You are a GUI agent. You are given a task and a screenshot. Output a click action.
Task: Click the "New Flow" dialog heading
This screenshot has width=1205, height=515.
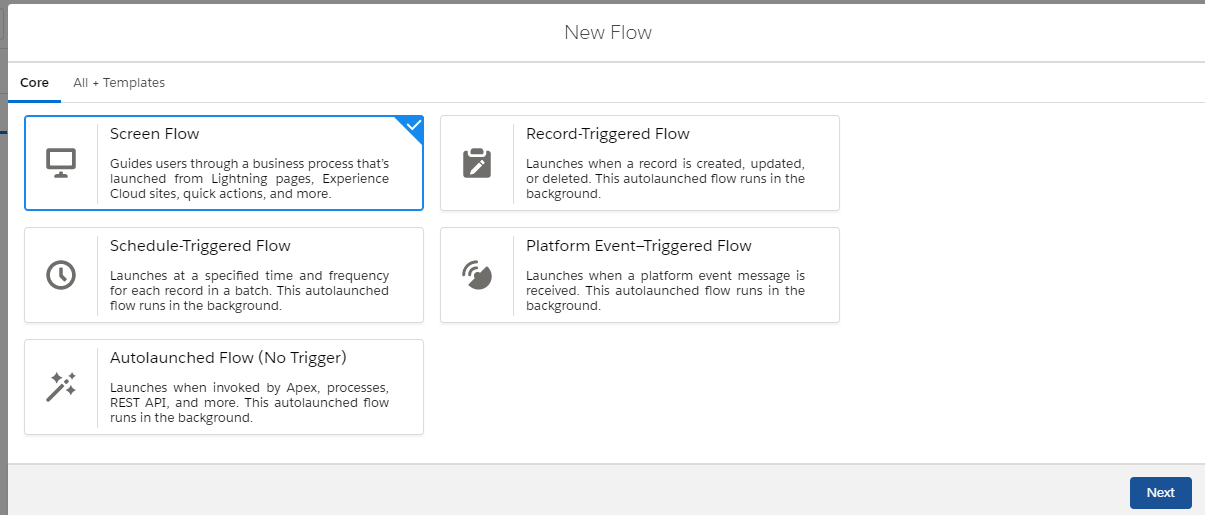607,33
